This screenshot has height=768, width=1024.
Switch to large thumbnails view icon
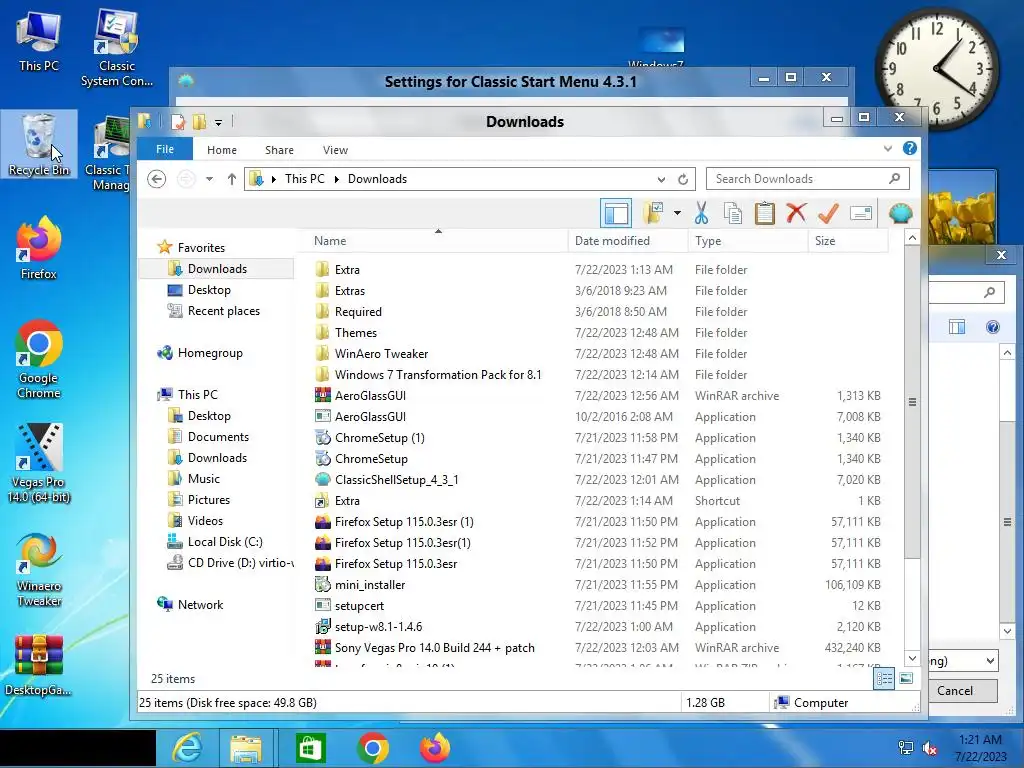(x=906, y=679)
